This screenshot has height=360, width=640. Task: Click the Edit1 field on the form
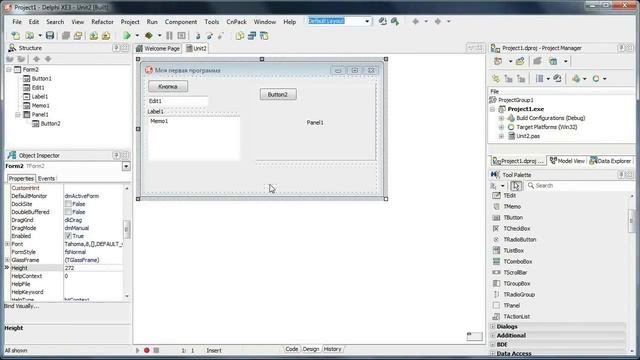pos(177,101)
